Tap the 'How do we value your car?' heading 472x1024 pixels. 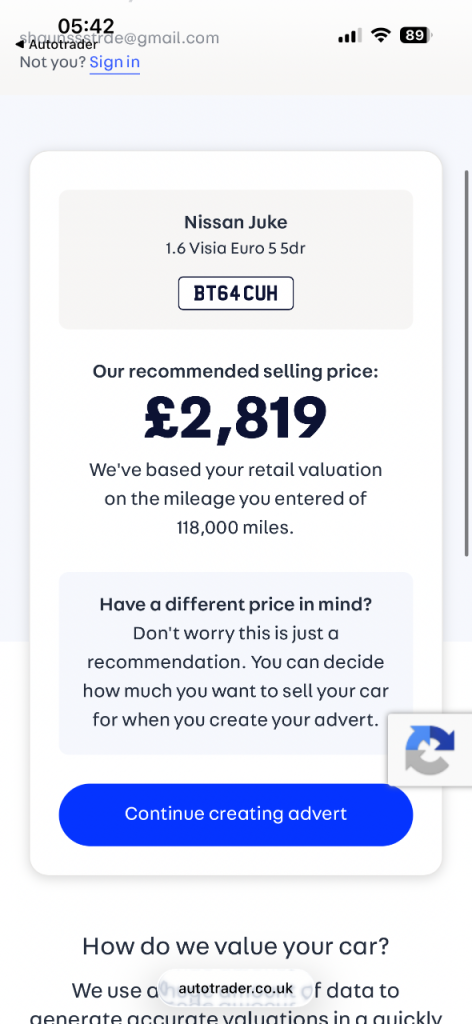pos(236,945)
